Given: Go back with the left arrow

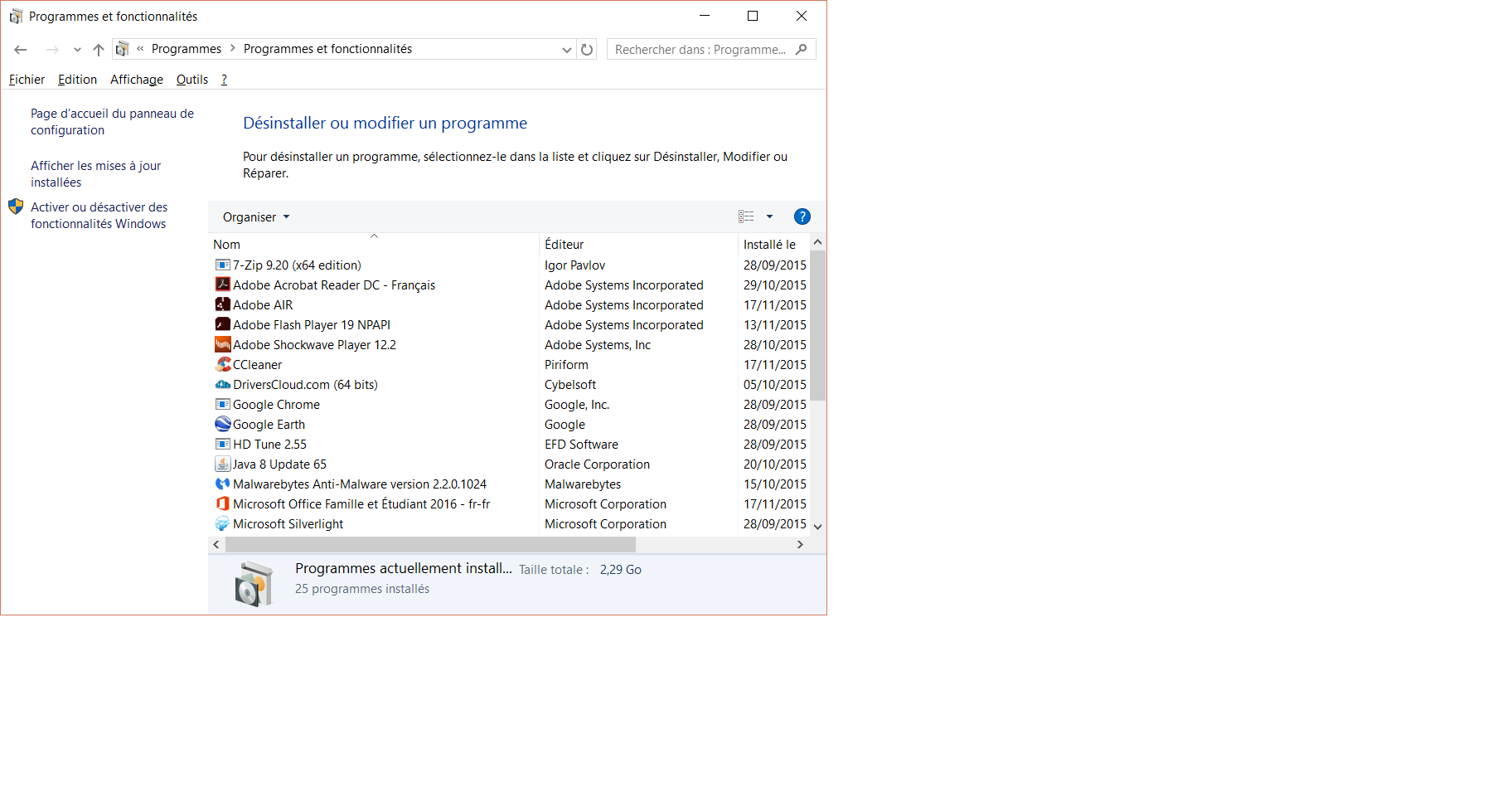Looking at the screenshot, I should pos(21,50).
